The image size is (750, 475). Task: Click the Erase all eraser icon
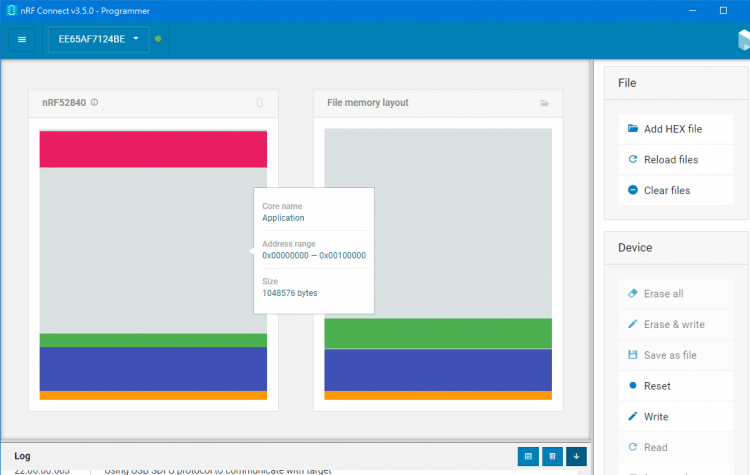coord(633,293)
